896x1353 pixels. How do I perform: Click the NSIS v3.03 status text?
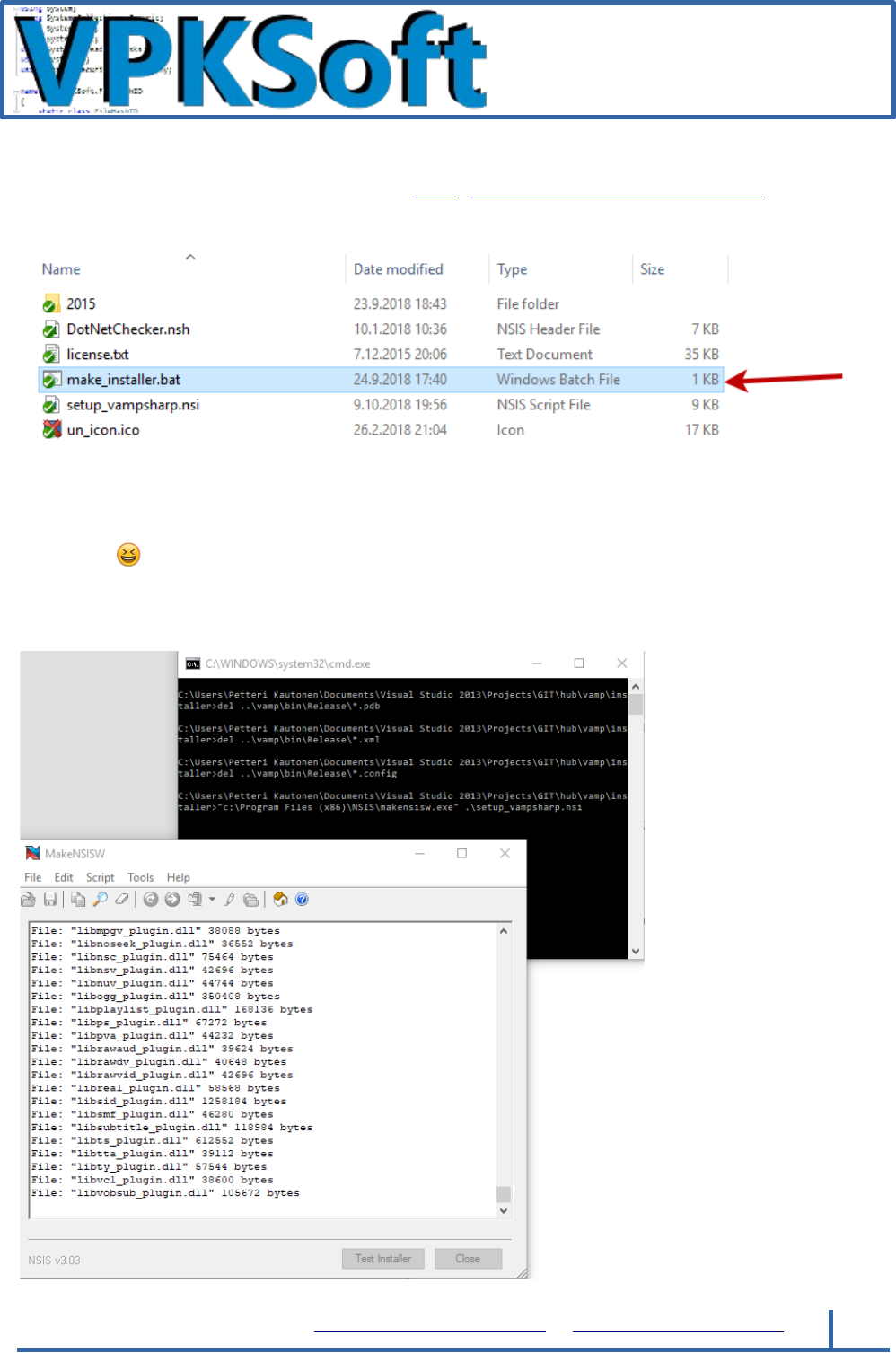[54, 1261]
